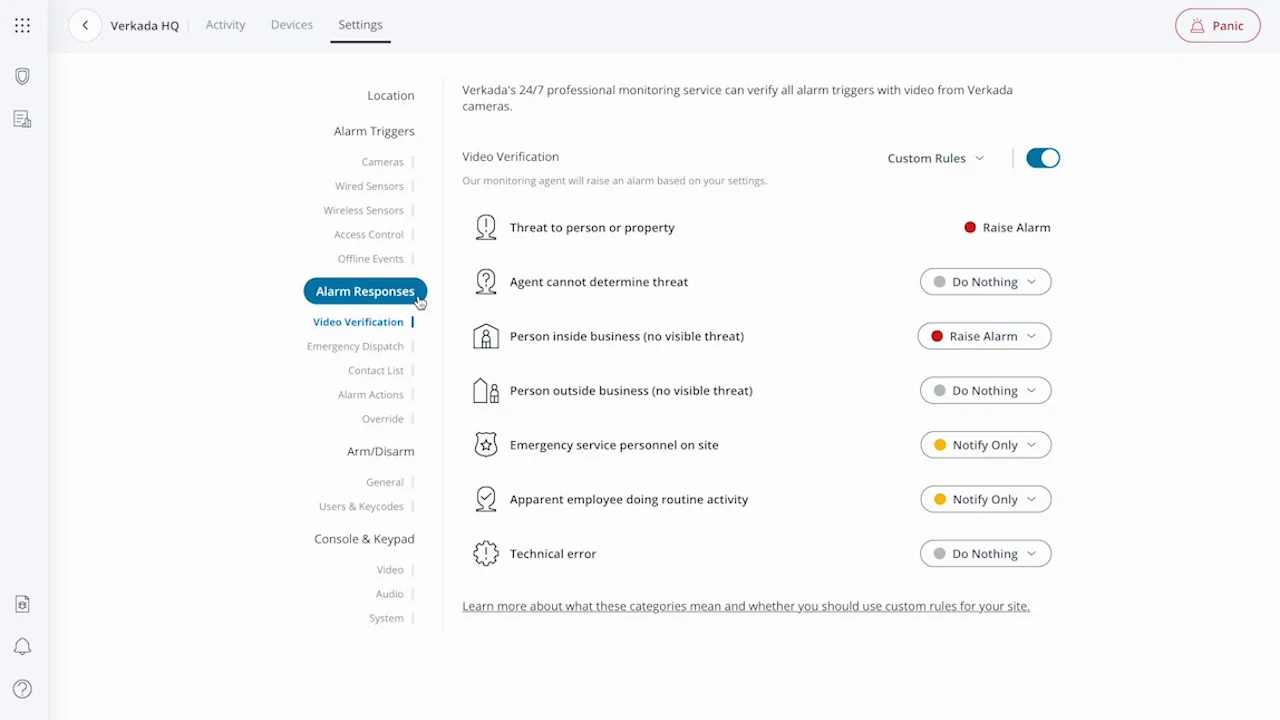This screenshot has width=1280, height=720.
Task: Select Contact List submenu item
Action: pos(376,370)
